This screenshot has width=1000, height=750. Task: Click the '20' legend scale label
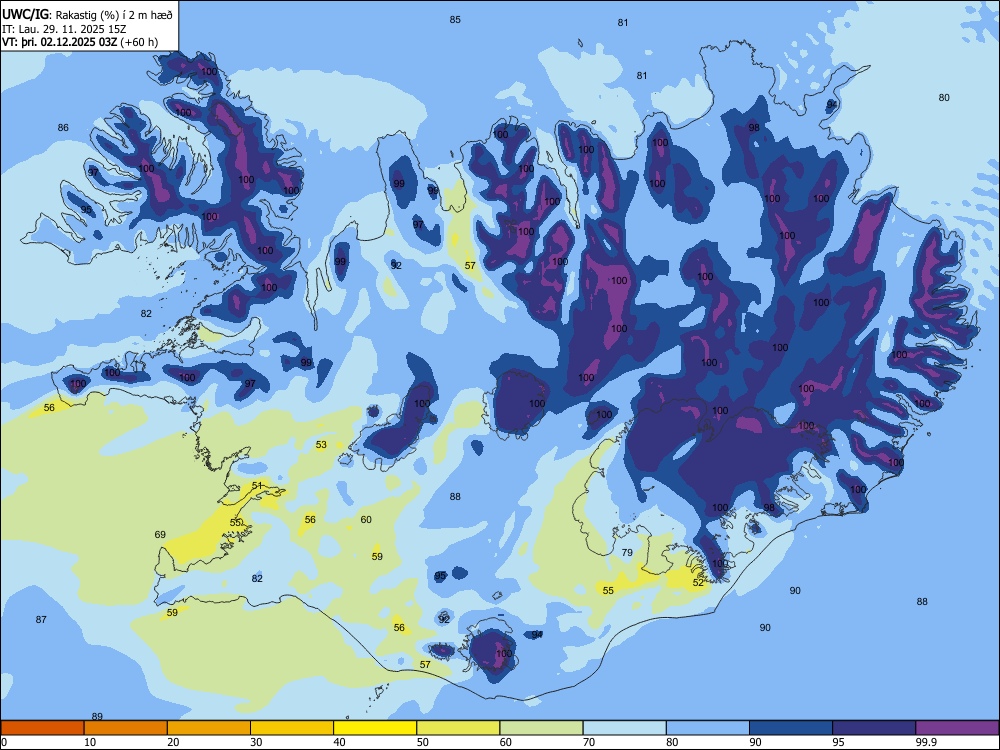tap(173, 742)
